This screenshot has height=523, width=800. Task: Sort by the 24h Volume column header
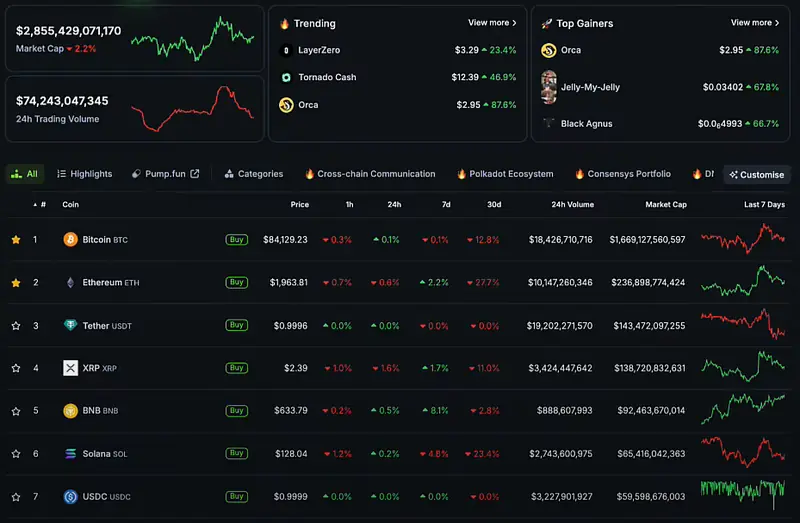point(572,204)
